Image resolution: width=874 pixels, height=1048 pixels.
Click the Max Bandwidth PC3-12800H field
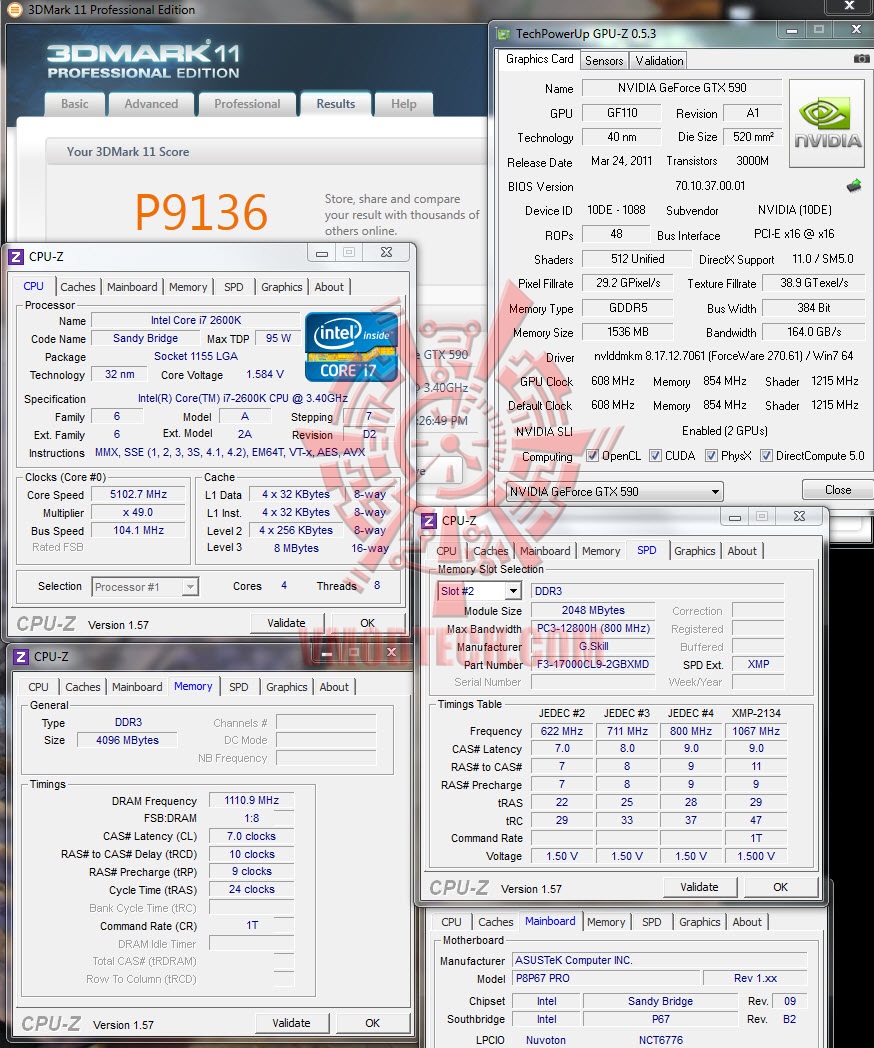(593, 628)
